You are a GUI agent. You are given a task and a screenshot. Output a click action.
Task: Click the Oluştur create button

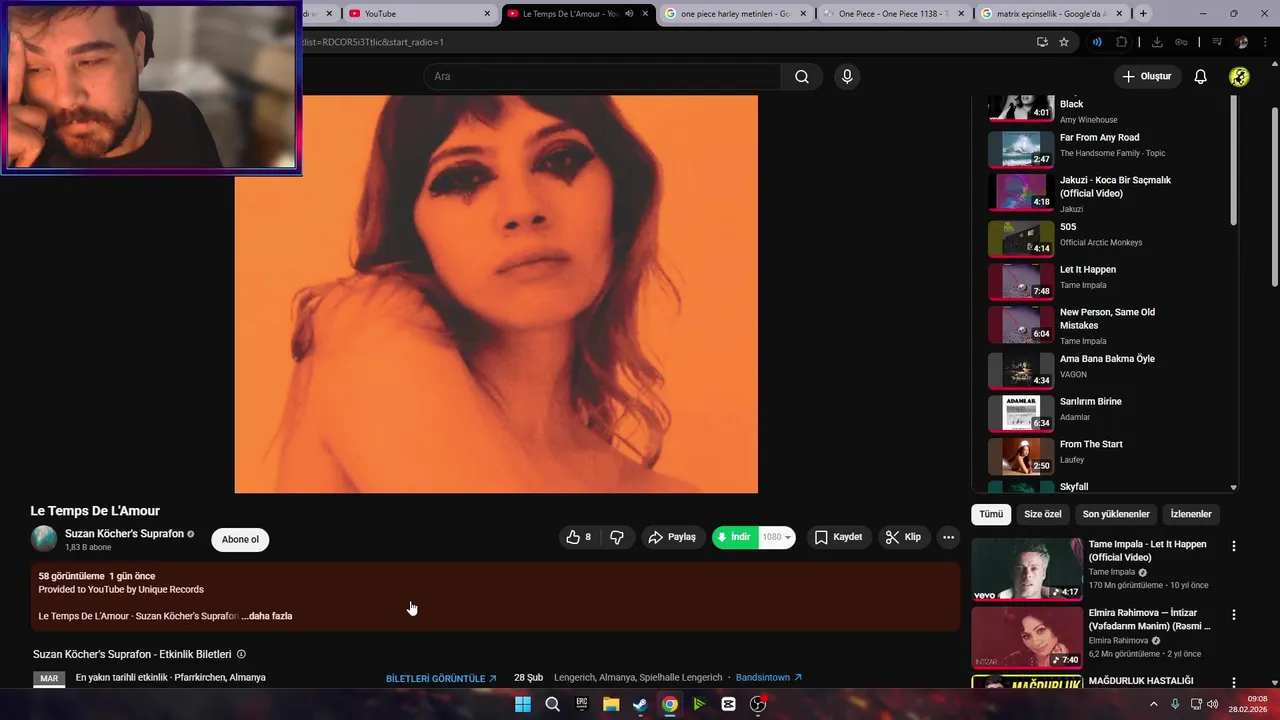(1146, 77)
